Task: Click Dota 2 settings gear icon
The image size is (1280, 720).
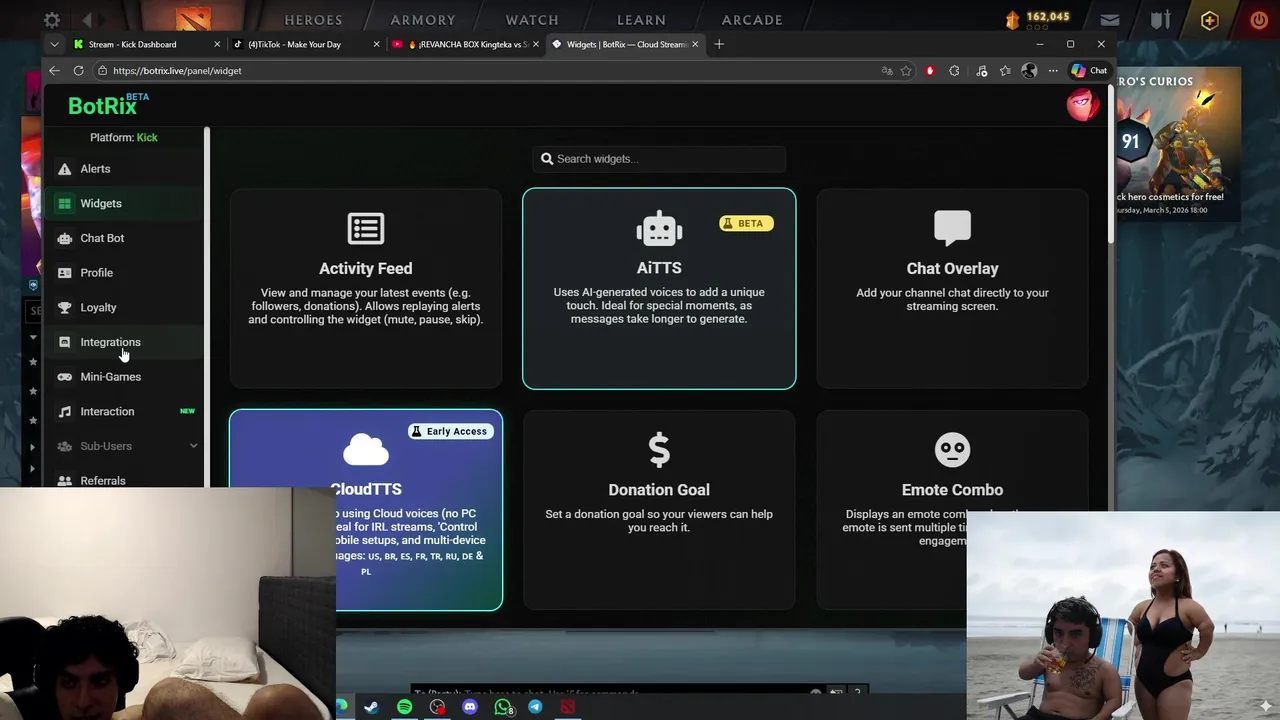Action: point(52,20)
